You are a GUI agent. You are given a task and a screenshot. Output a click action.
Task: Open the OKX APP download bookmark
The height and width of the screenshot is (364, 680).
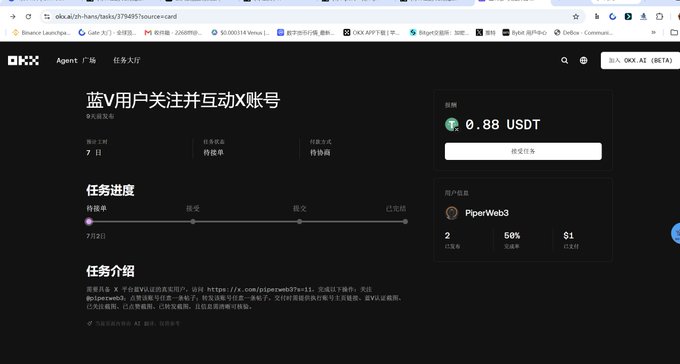372,33
